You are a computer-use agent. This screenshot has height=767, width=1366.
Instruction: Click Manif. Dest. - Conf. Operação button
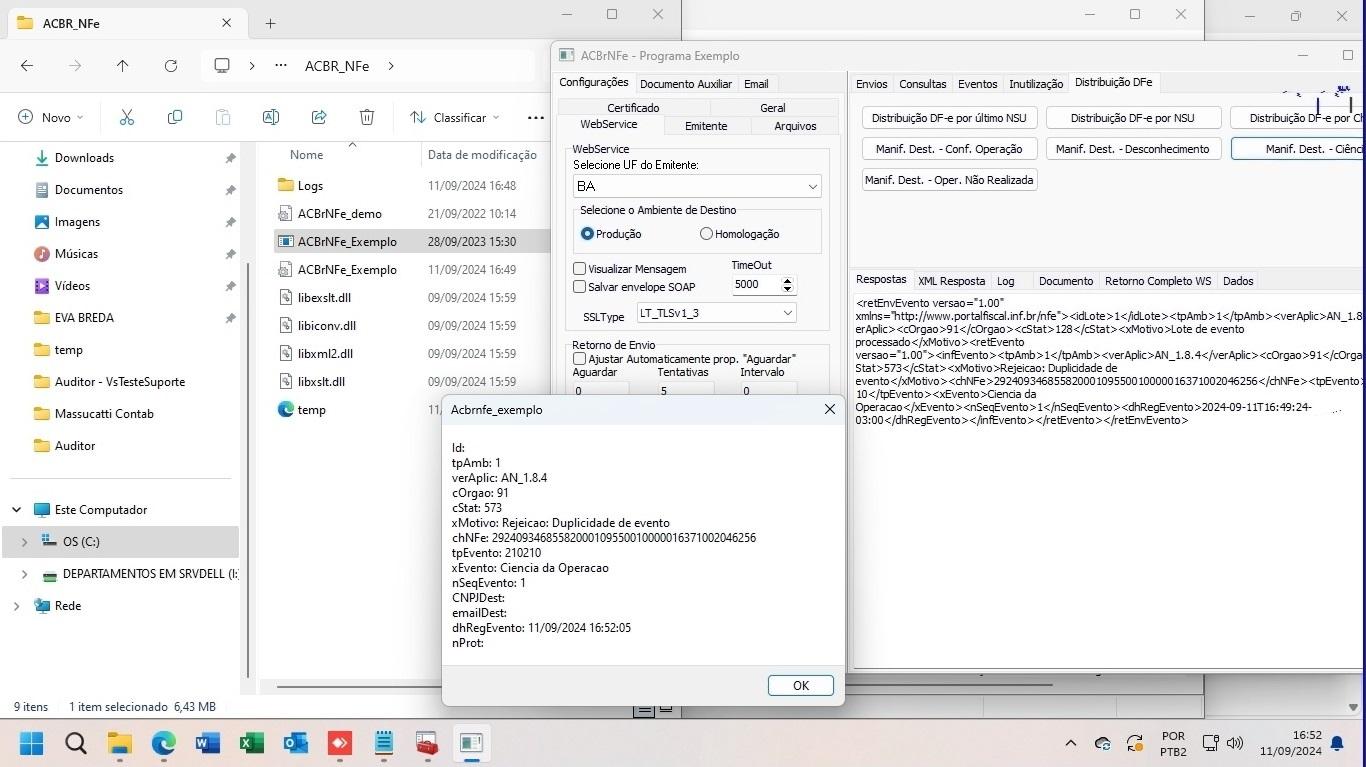pyautogui.click(x=950, y=149)
